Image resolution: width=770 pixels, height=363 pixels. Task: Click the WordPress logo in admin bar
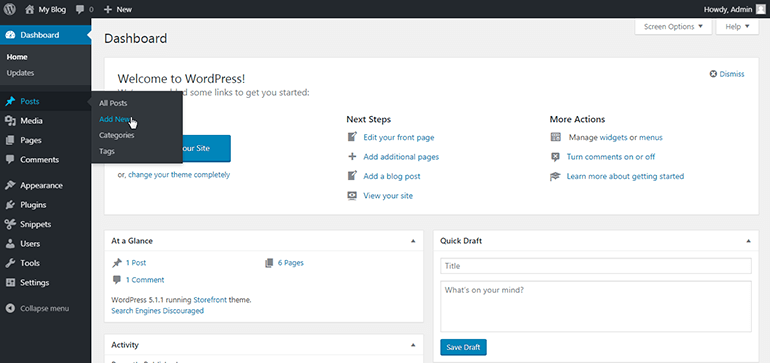point(10,9)
